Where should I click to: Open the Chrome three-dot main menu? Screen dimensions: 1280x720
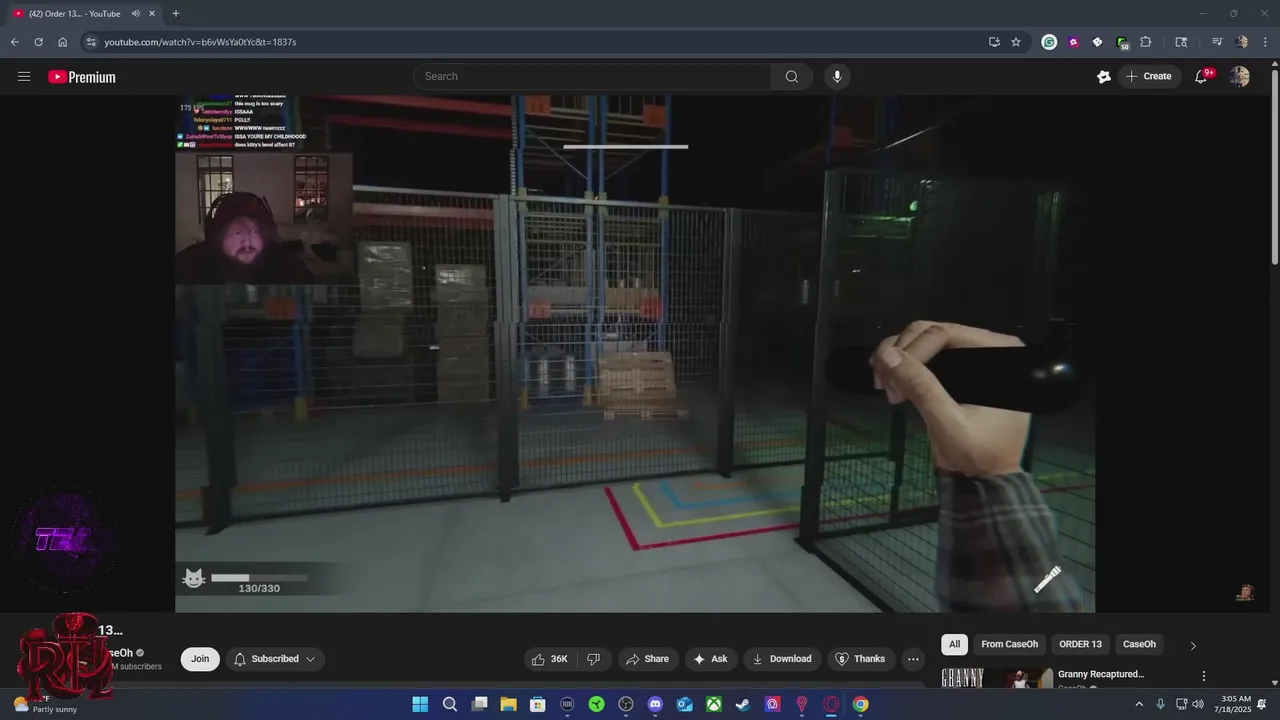(x=1265, y=42)
